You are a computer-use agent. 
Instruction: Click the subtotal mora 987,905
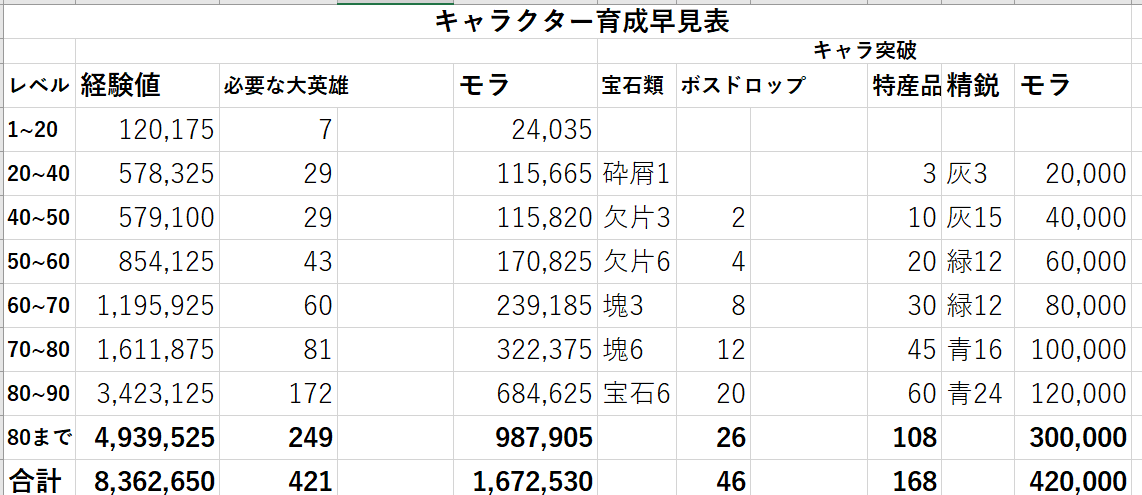(525, 437)
